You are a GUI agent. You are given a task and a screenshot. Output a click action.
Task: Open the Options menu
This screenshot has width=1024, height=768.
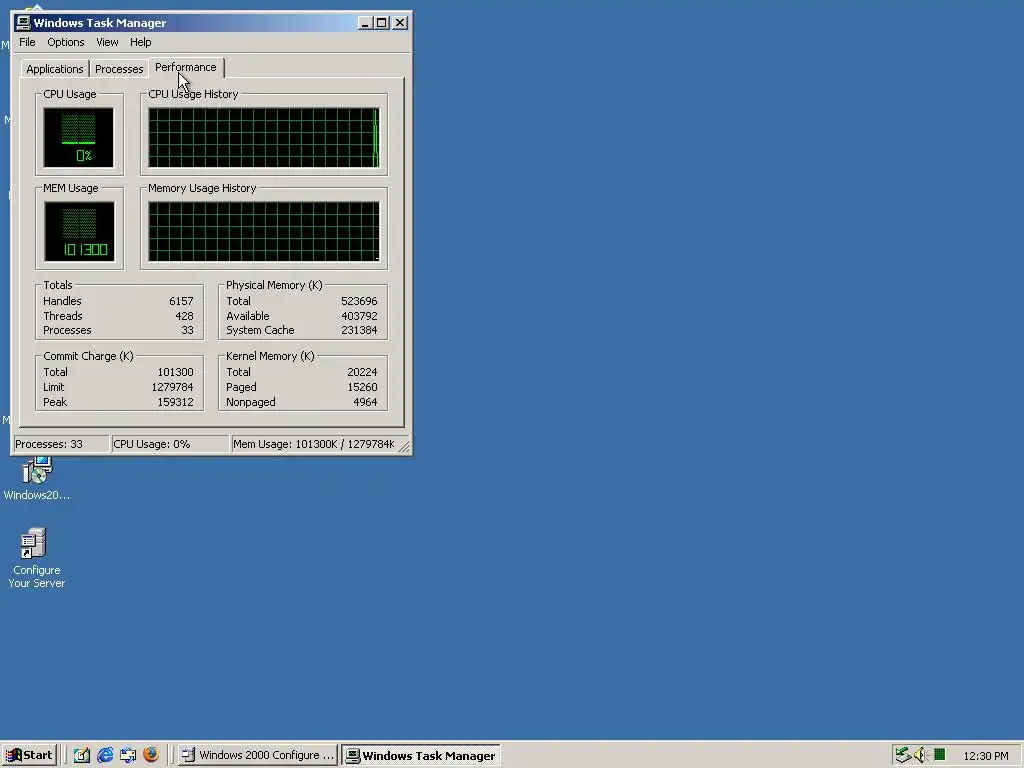click(65, 42)
